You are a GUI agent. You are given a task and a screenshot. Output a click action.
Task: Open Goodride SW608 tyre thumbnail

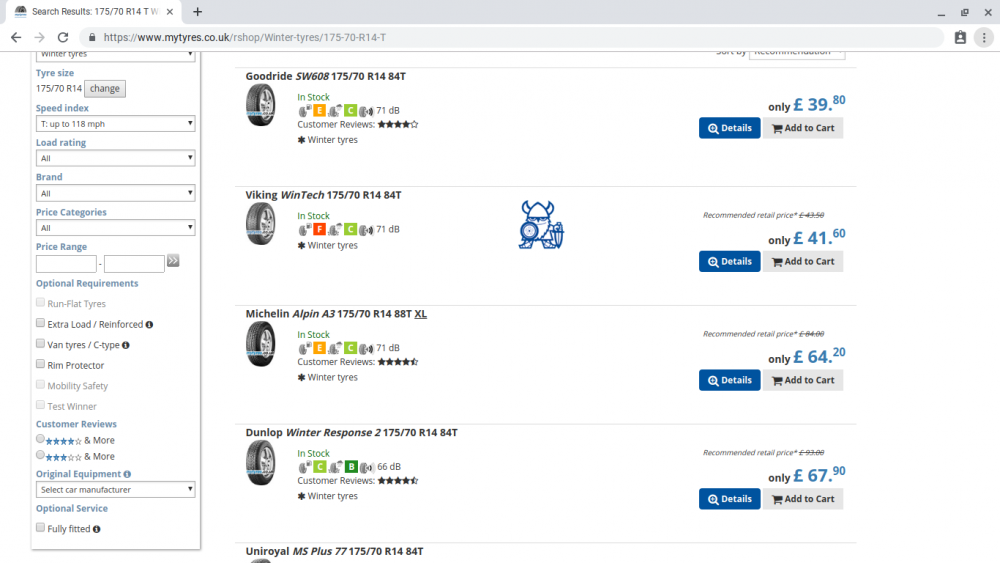(x=261, y=105)
